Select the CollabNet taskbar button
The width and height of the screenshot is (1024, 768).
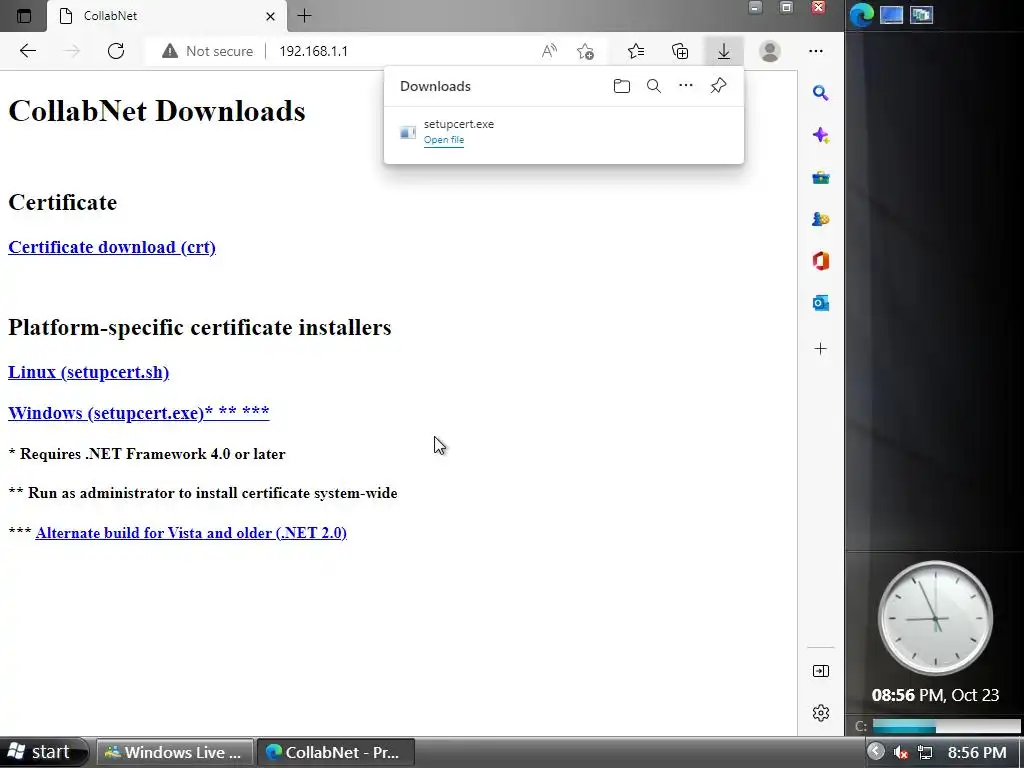[x=335, y=752]
